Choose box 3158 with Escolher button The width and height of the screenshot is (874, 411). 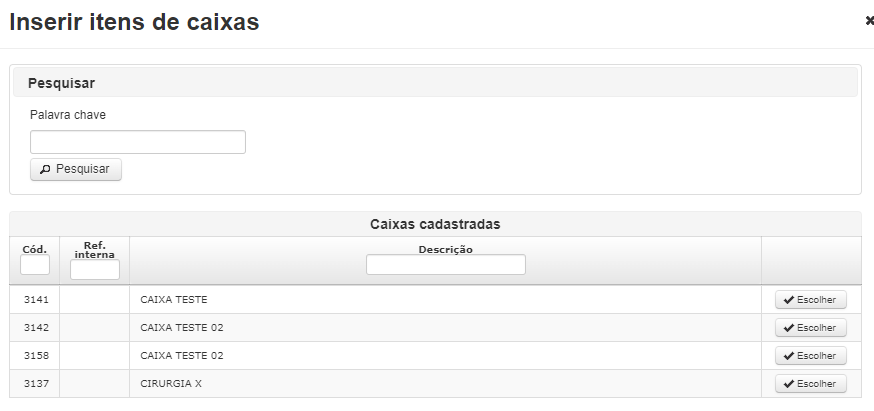click(x=811, y=356)
